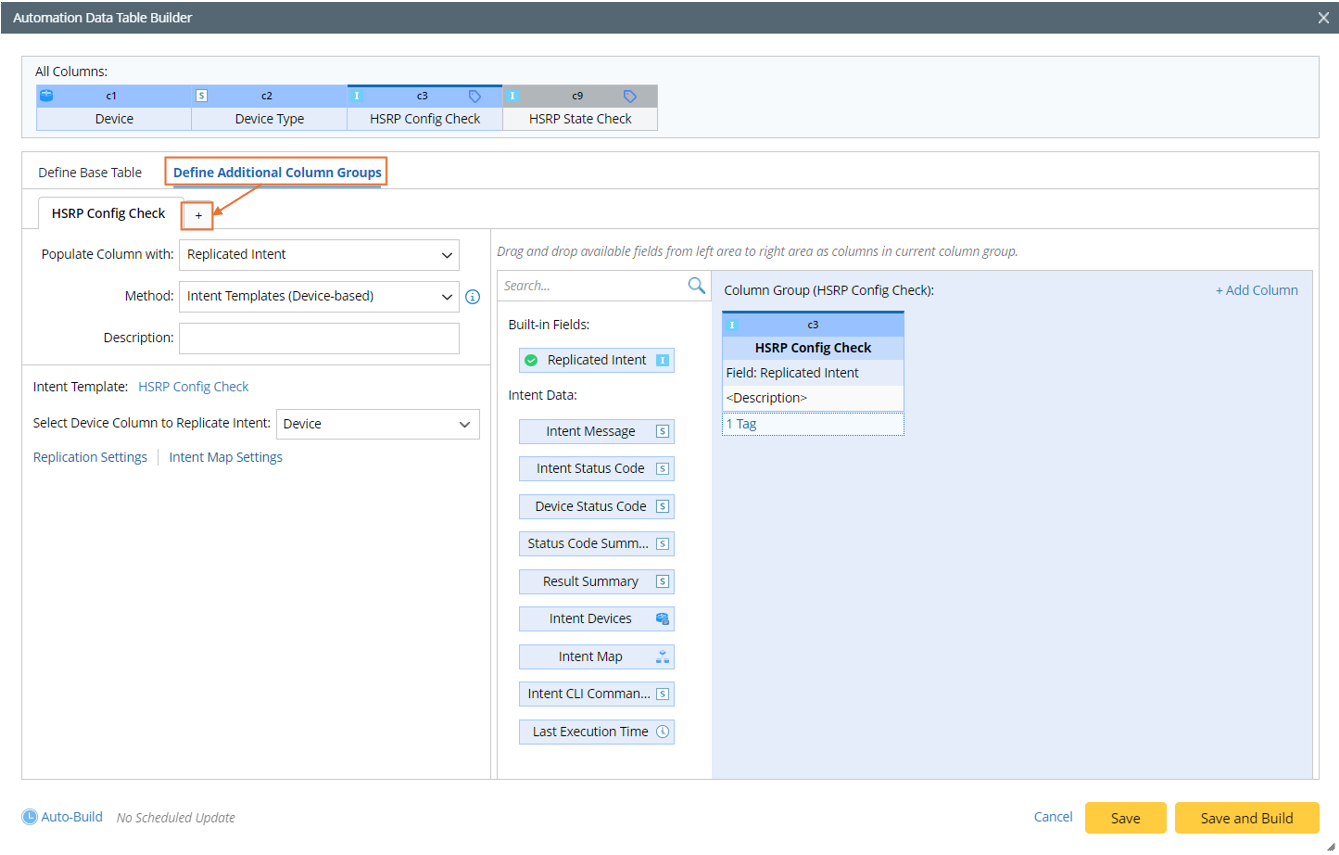
Task: Click the info icon beside Method dropdown
Action: pyautogui.click(x=473, y=297)
